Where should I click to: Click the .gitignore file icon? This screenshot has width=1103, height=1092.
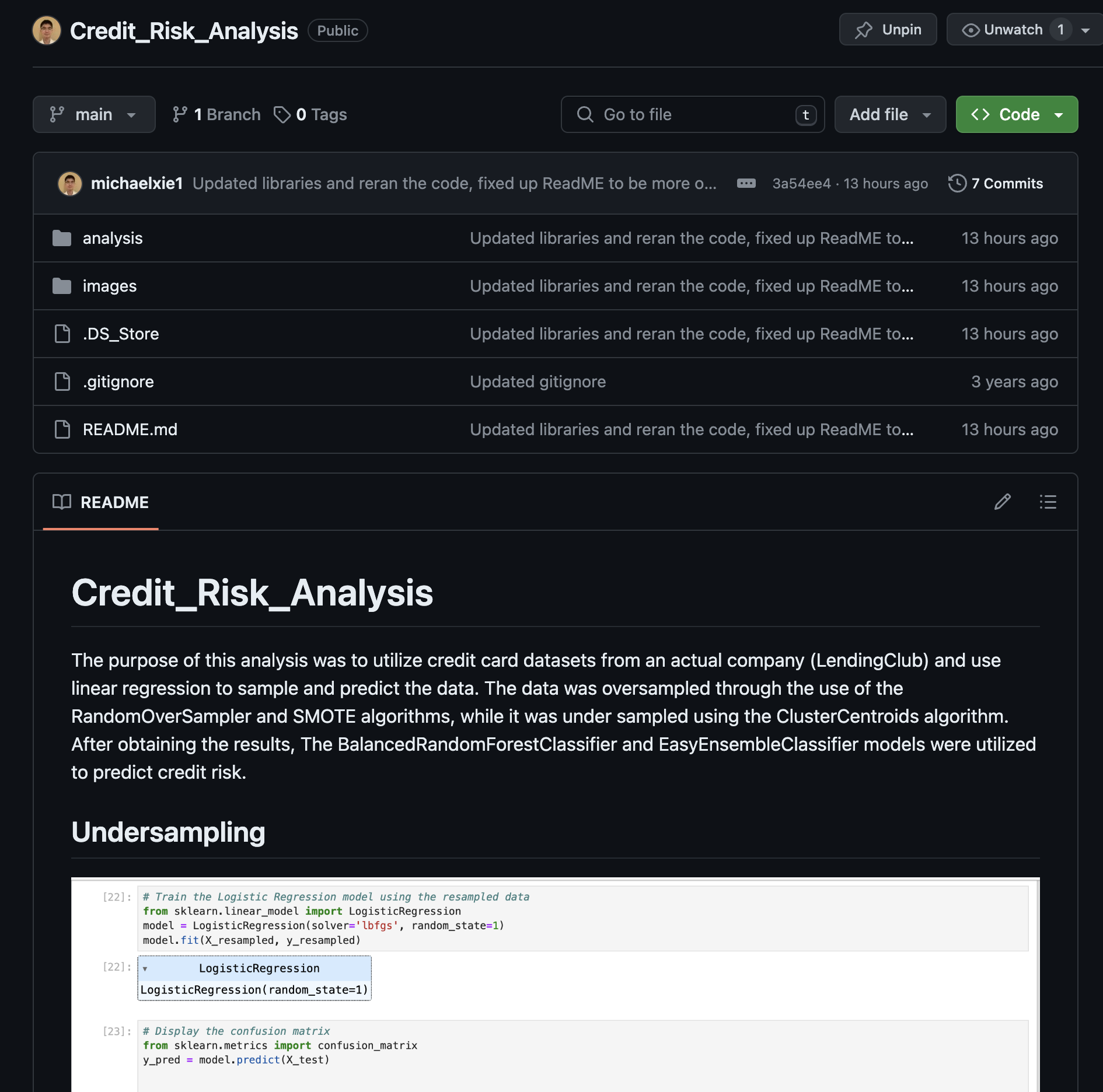[x=62, y=381]
